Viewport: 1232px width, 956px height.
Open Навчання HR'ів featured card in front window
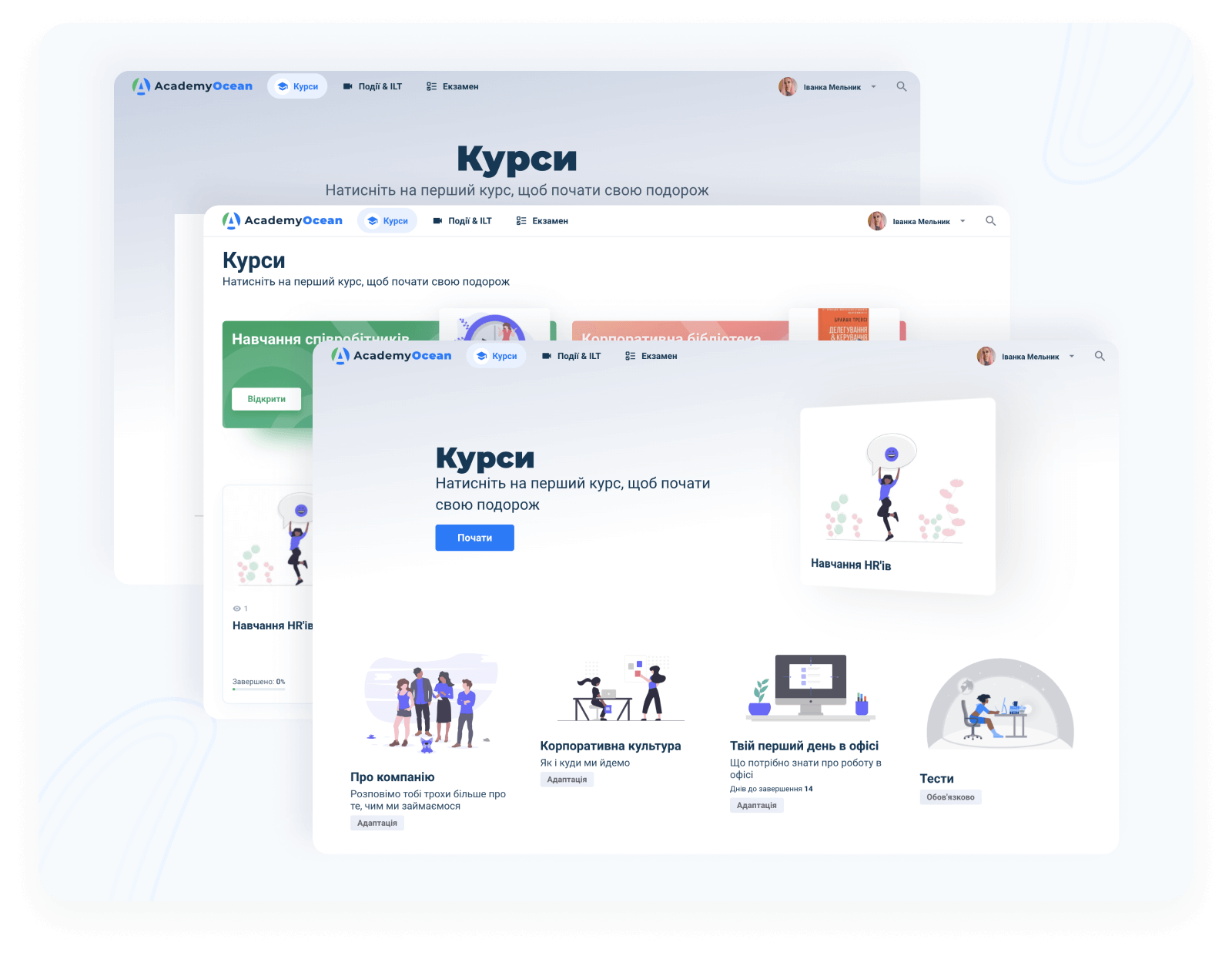pyautogui.click(x=898, y=496)
